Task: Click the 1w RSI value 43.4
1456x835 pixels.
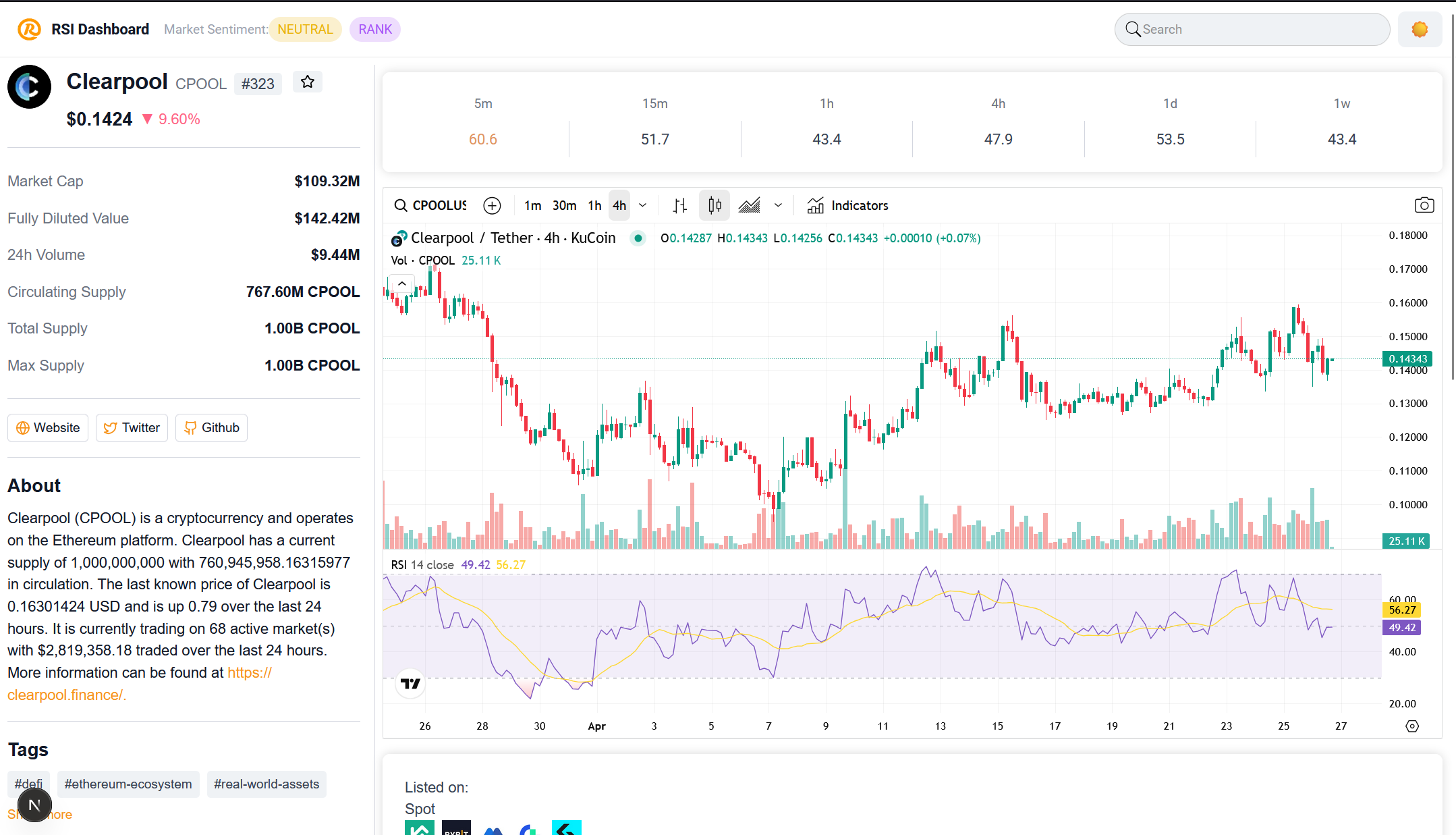Action: click(1342, 139)
